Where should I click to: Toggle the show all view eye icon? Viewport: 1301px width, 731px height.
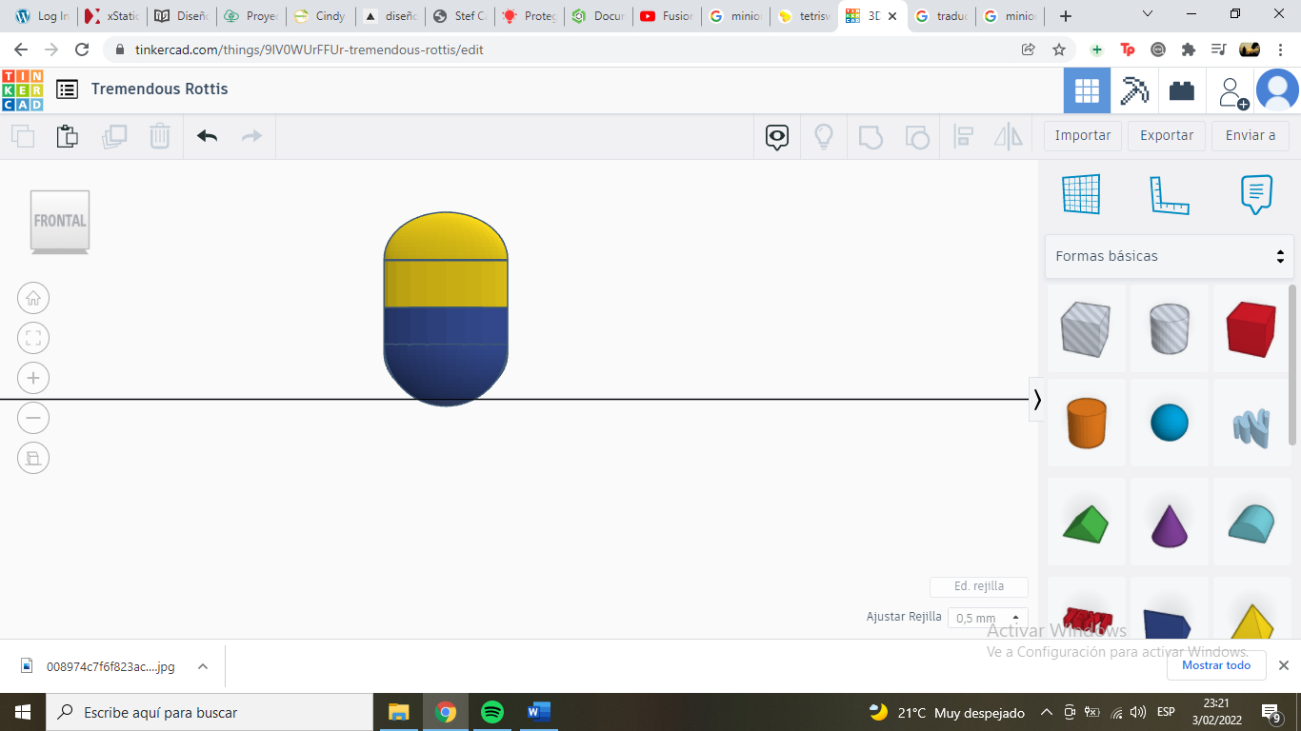[x=777, y=137]
